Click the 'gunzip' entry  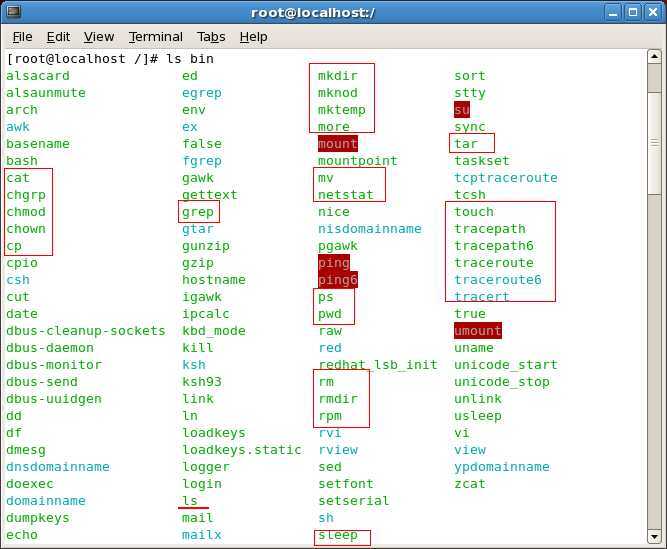tap(206, 246)
